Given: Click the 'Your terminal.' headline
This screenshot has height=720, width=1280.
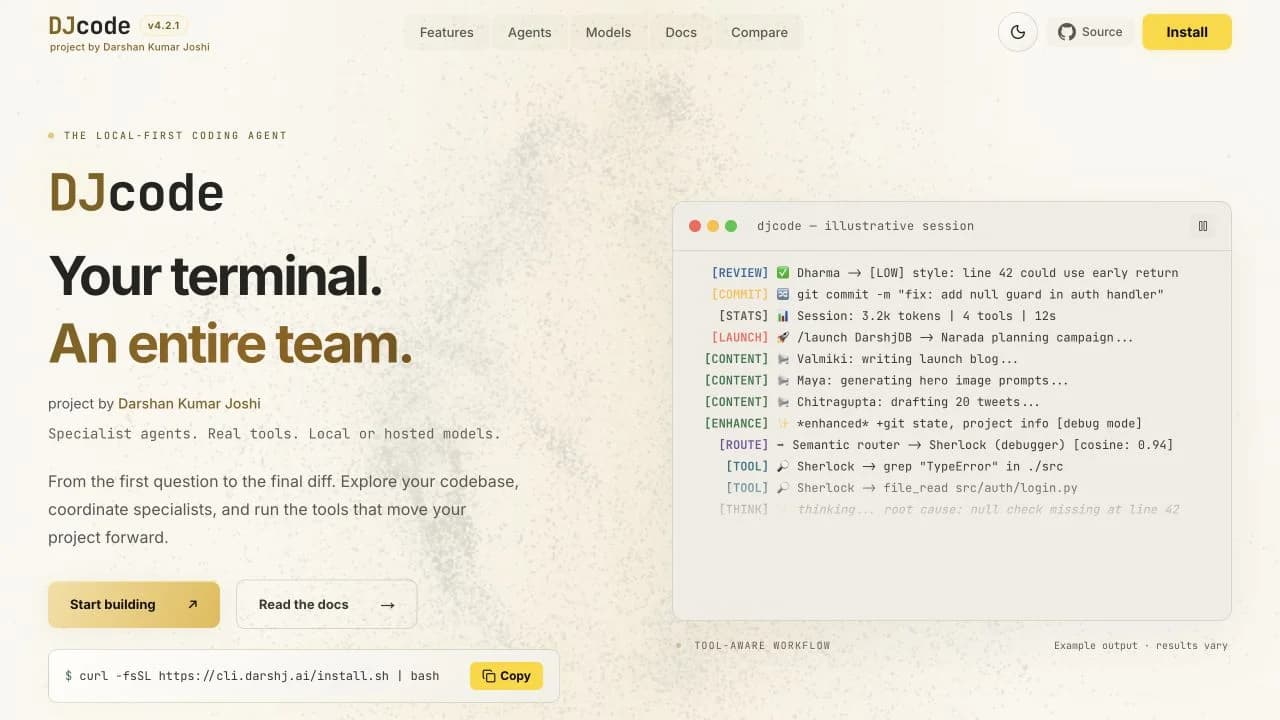Looking at the screenshot, I should 215,275.
